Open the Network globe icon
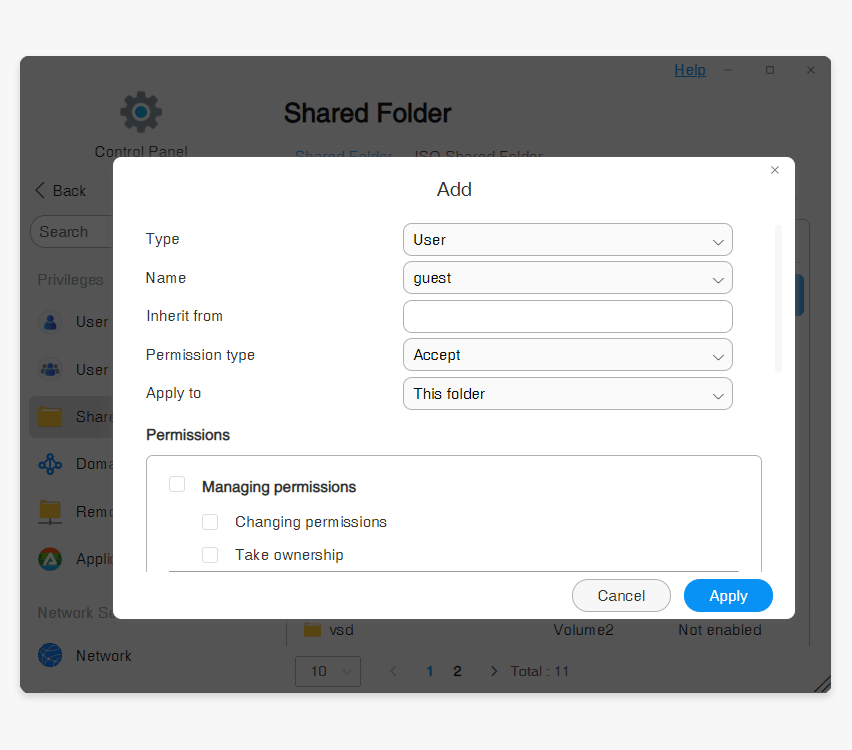 coord(50,656)
